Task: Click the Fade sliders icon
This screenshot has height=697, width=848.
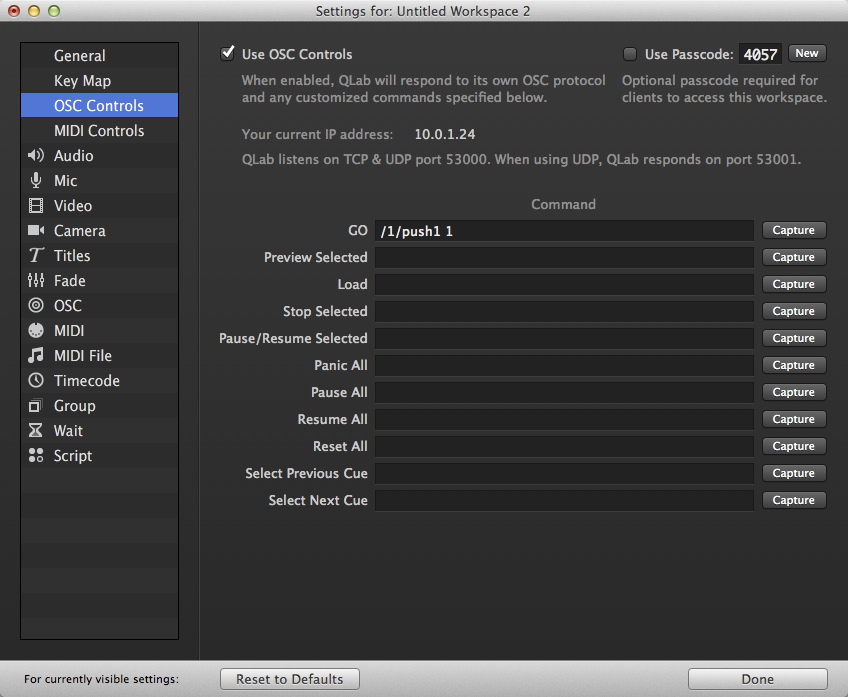Action: tap(36, 281)
